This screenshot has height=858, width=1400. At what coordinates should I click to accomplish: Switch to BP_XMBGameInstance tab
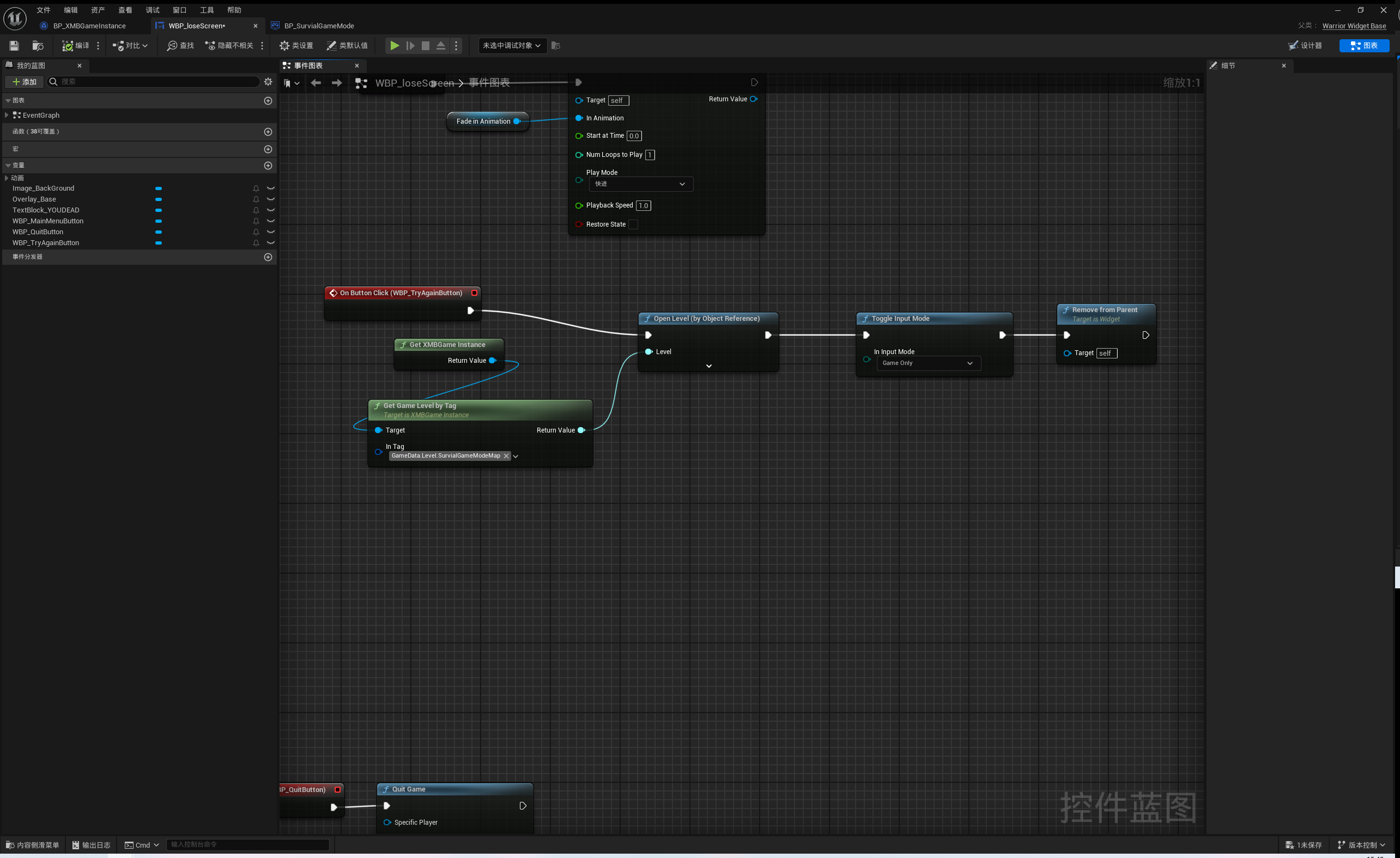coord(89,26)
